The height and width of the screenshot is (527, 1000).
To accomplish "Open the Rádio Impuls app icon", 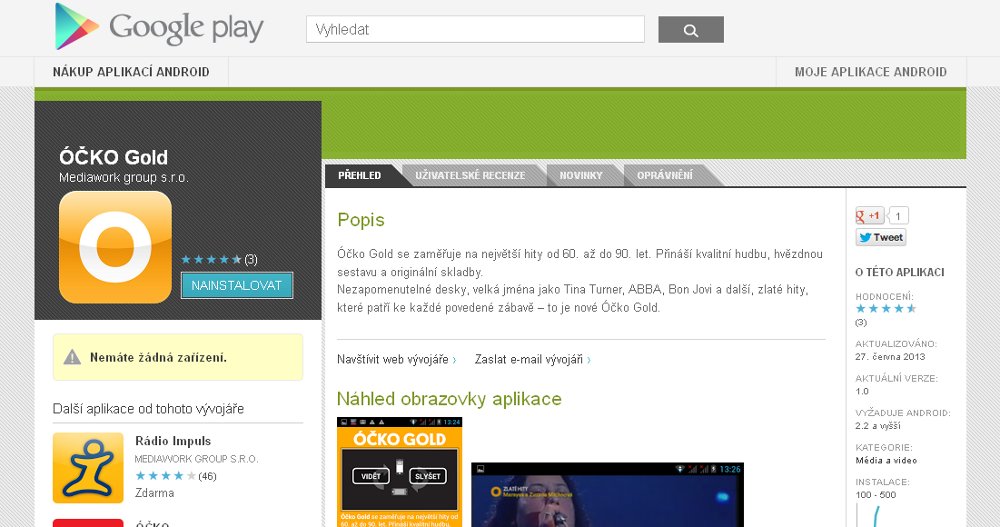I will tap(88, 468).
